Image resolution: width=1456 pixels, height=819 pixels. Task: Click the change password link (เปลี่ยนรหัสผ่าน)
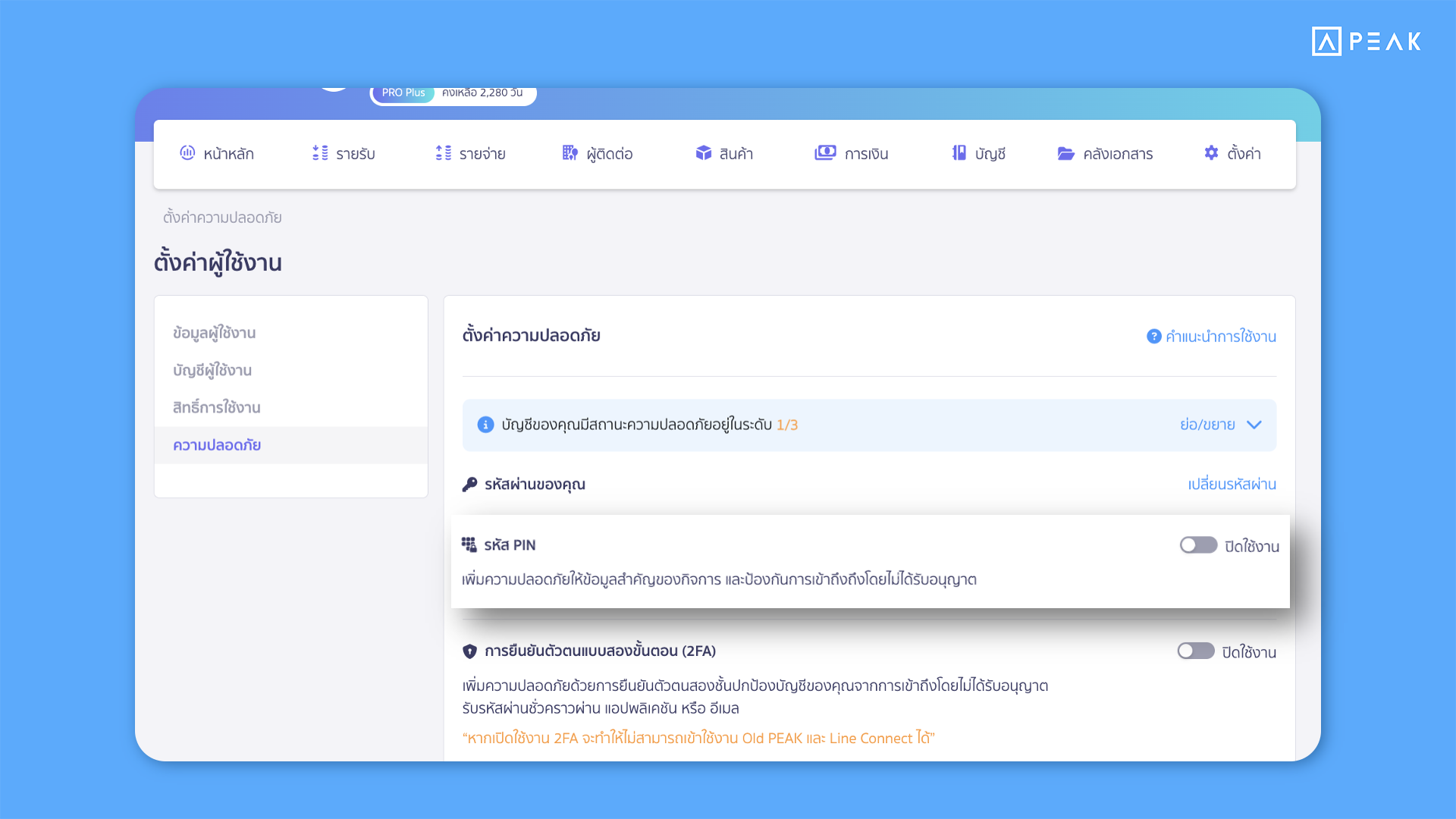pos(1232,484)
